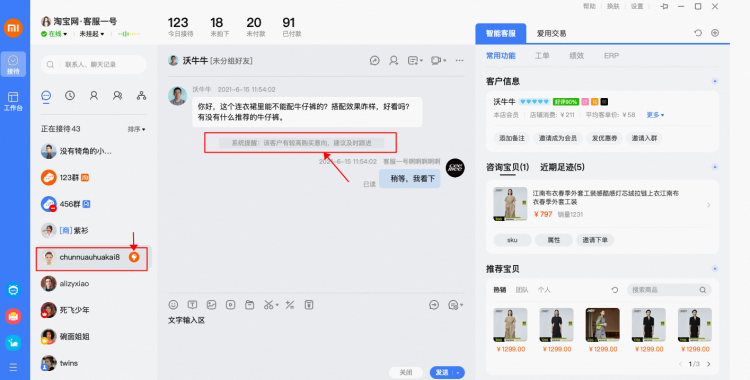Click the refresh icon beside 爱用交易 tab
The height and width of the screenshot is (380, 750).
698,33
